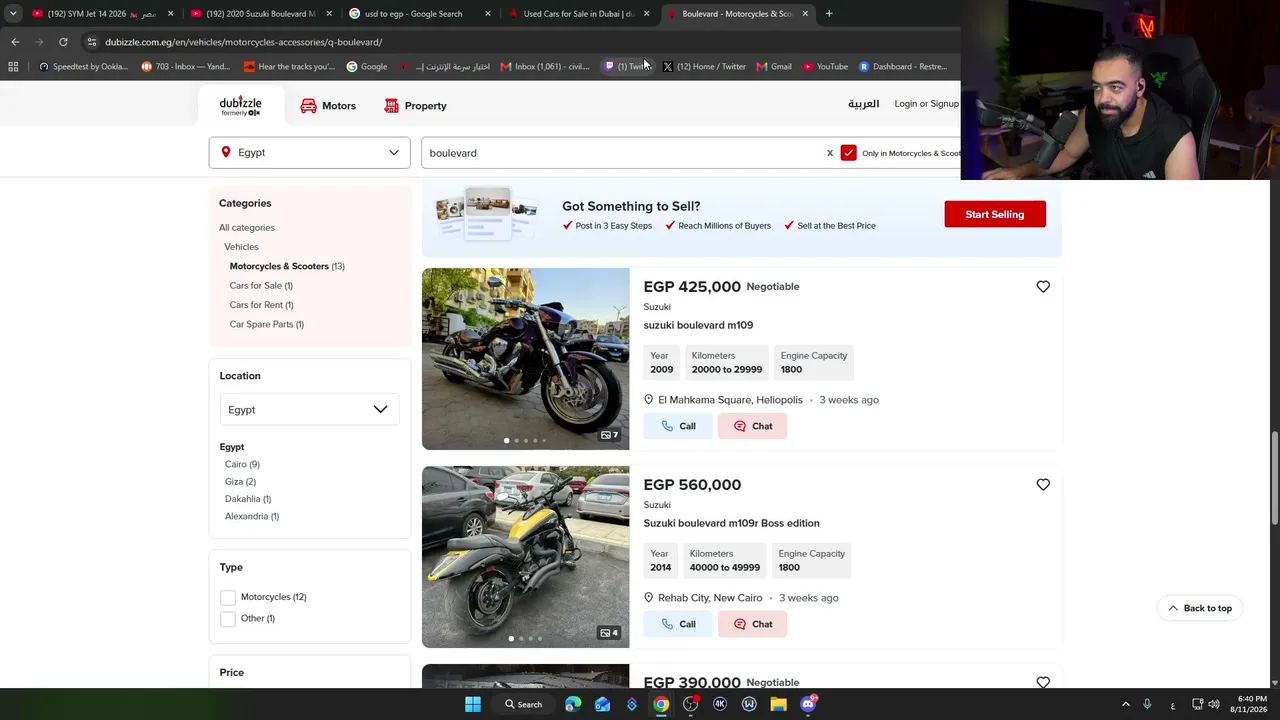Filter location by Giza (2)
Viewport: 1280px width, 720px height.
click(x=240, y=482)
